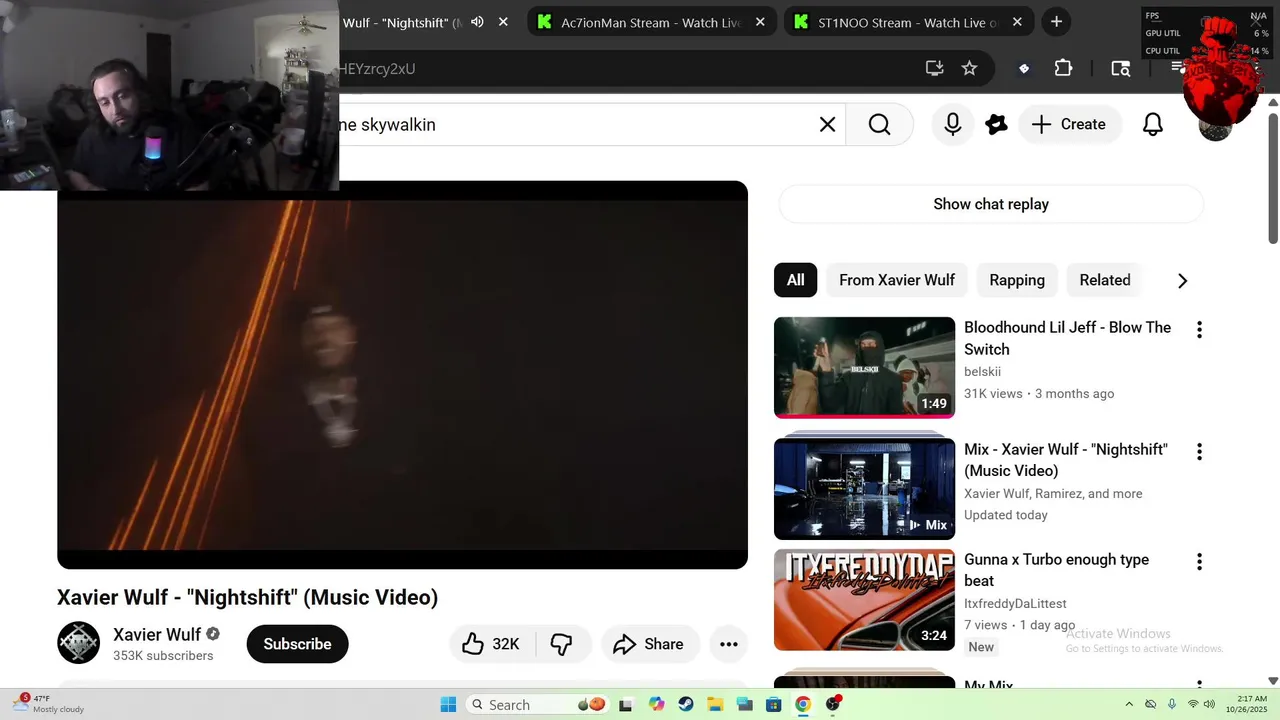Screen dimensions: 1280x720
Task: Dislike the Nightshift video
Action: [x=562, y=644]
